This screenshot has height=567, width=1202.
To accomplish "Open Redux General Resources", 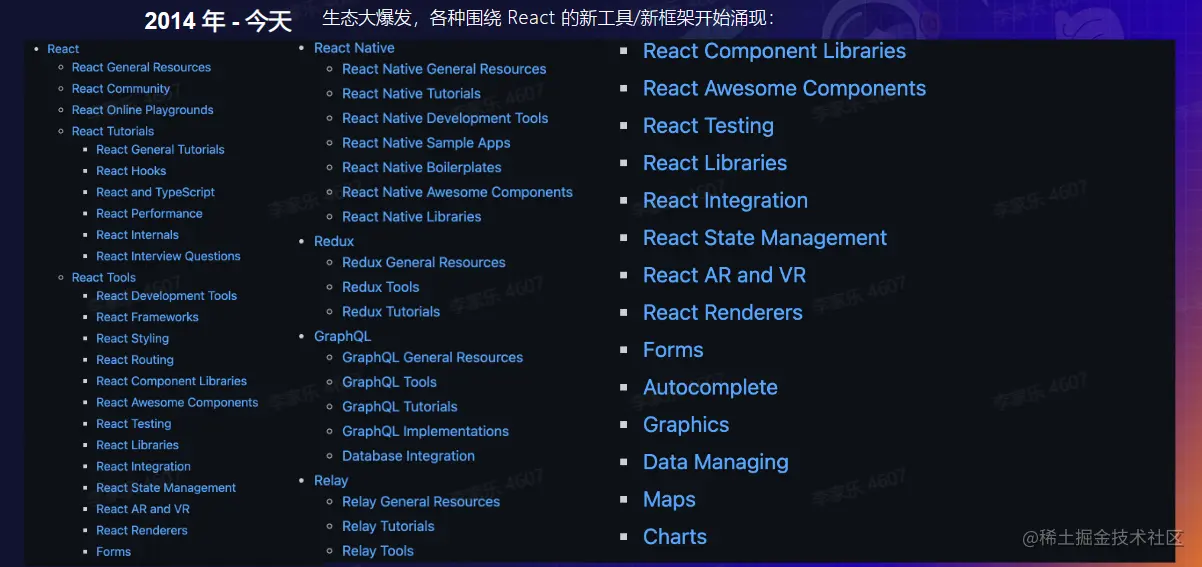I will 424,262.
